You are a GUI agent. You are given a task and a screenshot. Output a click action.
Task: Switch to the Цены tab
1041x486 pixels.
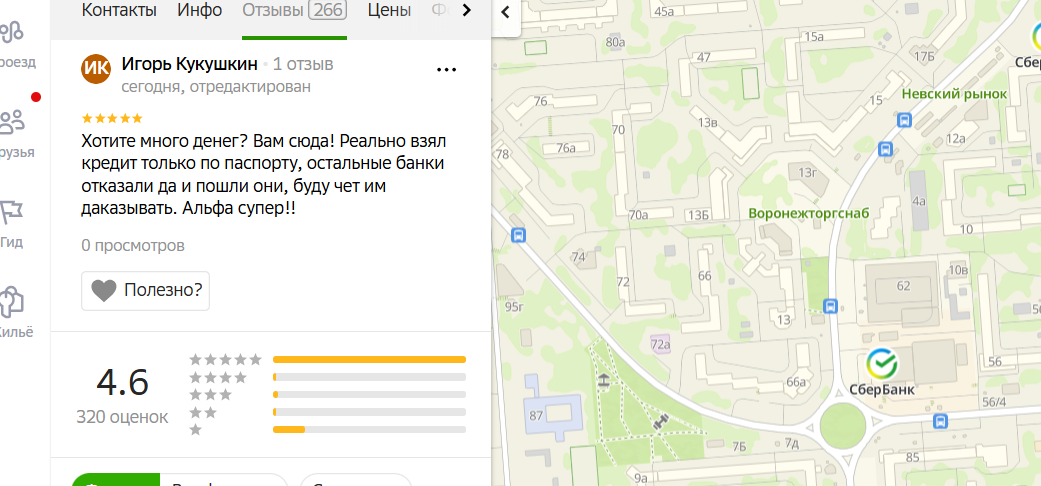389,11
